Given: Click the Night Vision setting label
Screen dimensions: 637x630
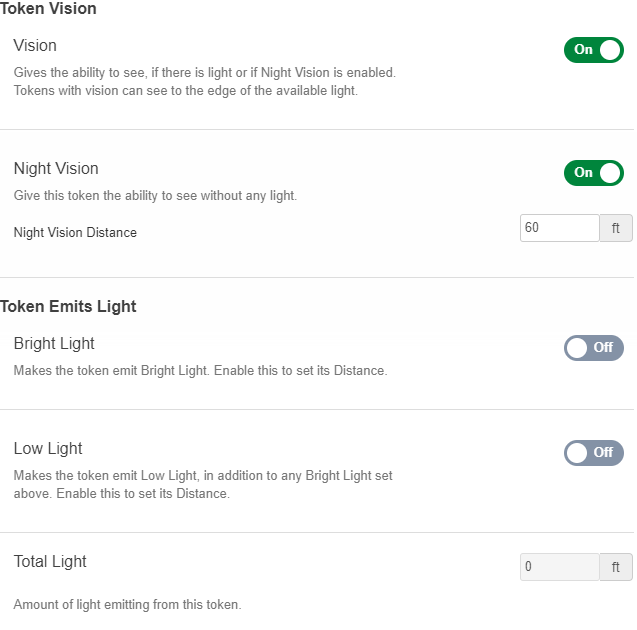Looking at the screenshot, I should pyautogui.click(x=56, y=168).
